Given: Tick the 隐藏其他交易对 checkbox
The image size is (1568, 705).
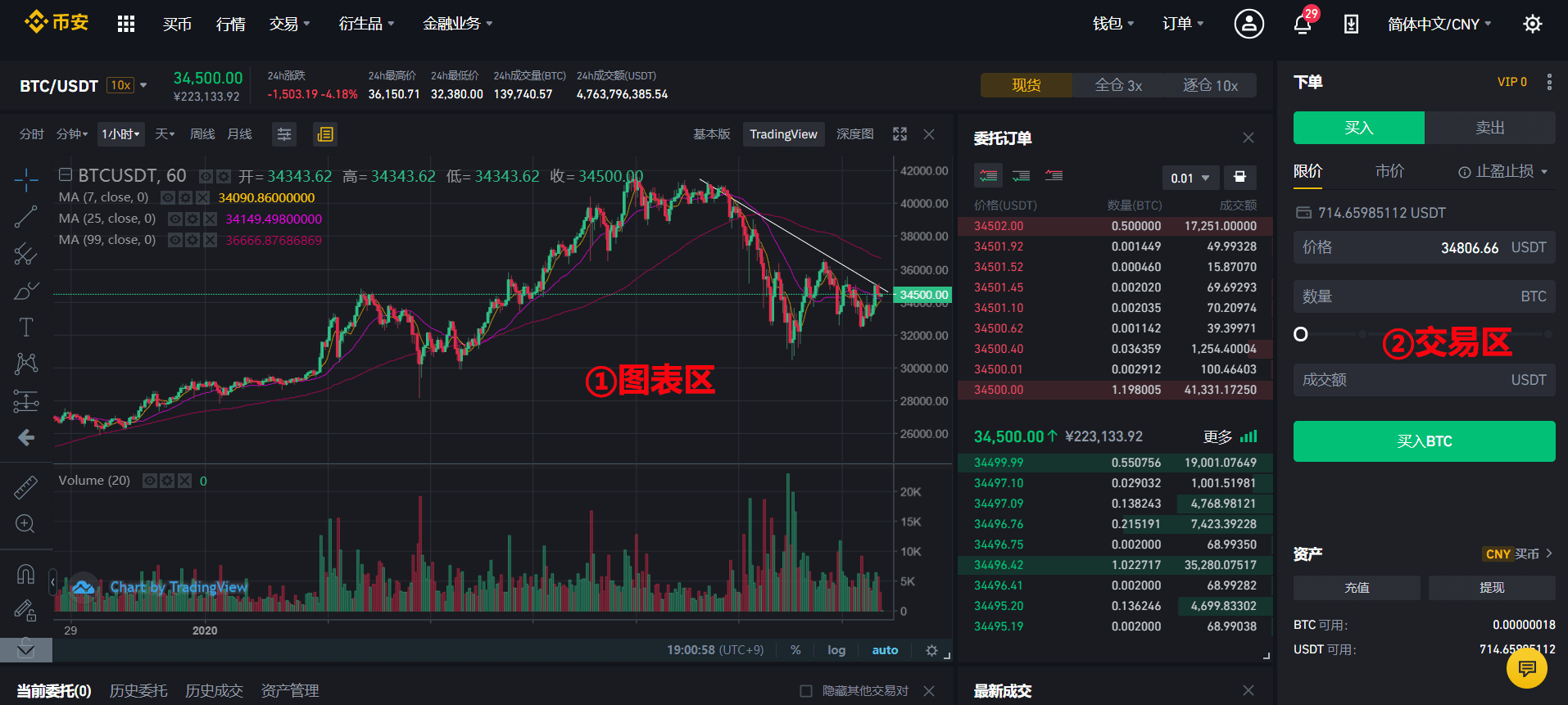Looking at the screenshot, I should [806, 691].
